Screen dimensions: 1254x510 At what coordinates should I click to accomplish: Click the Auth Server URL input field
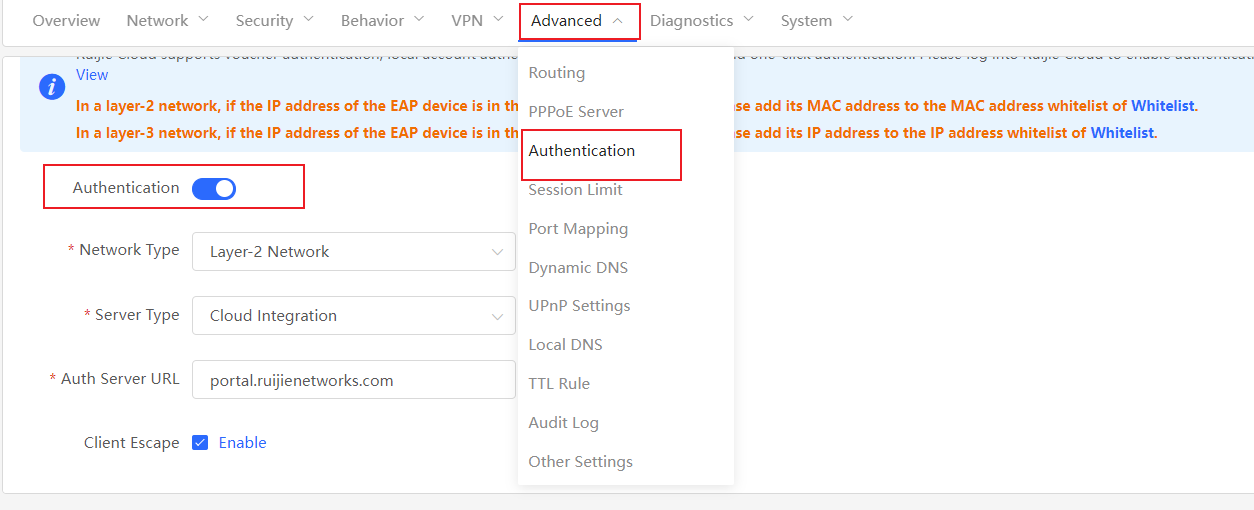353,380
